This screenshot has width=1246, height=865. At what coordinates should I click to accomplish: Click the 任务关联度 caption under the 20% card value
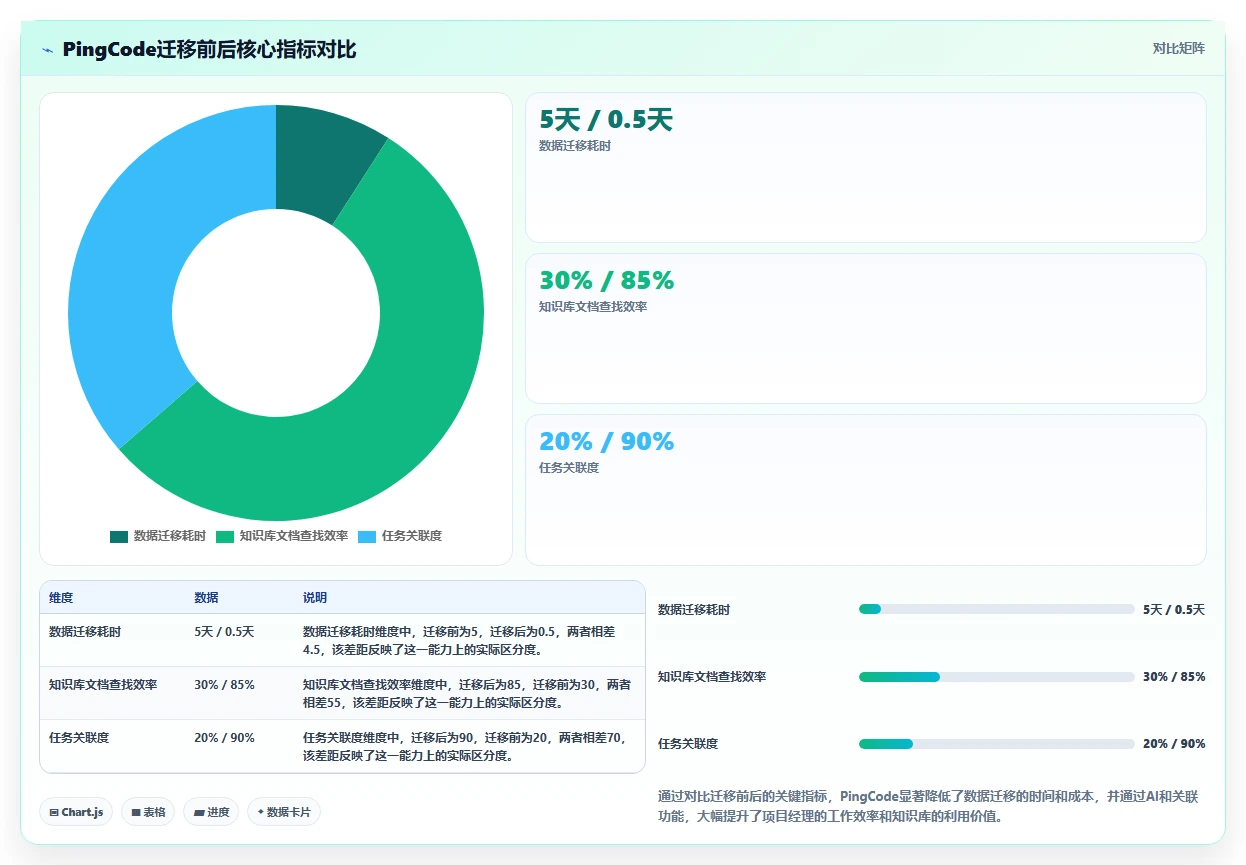569,468
